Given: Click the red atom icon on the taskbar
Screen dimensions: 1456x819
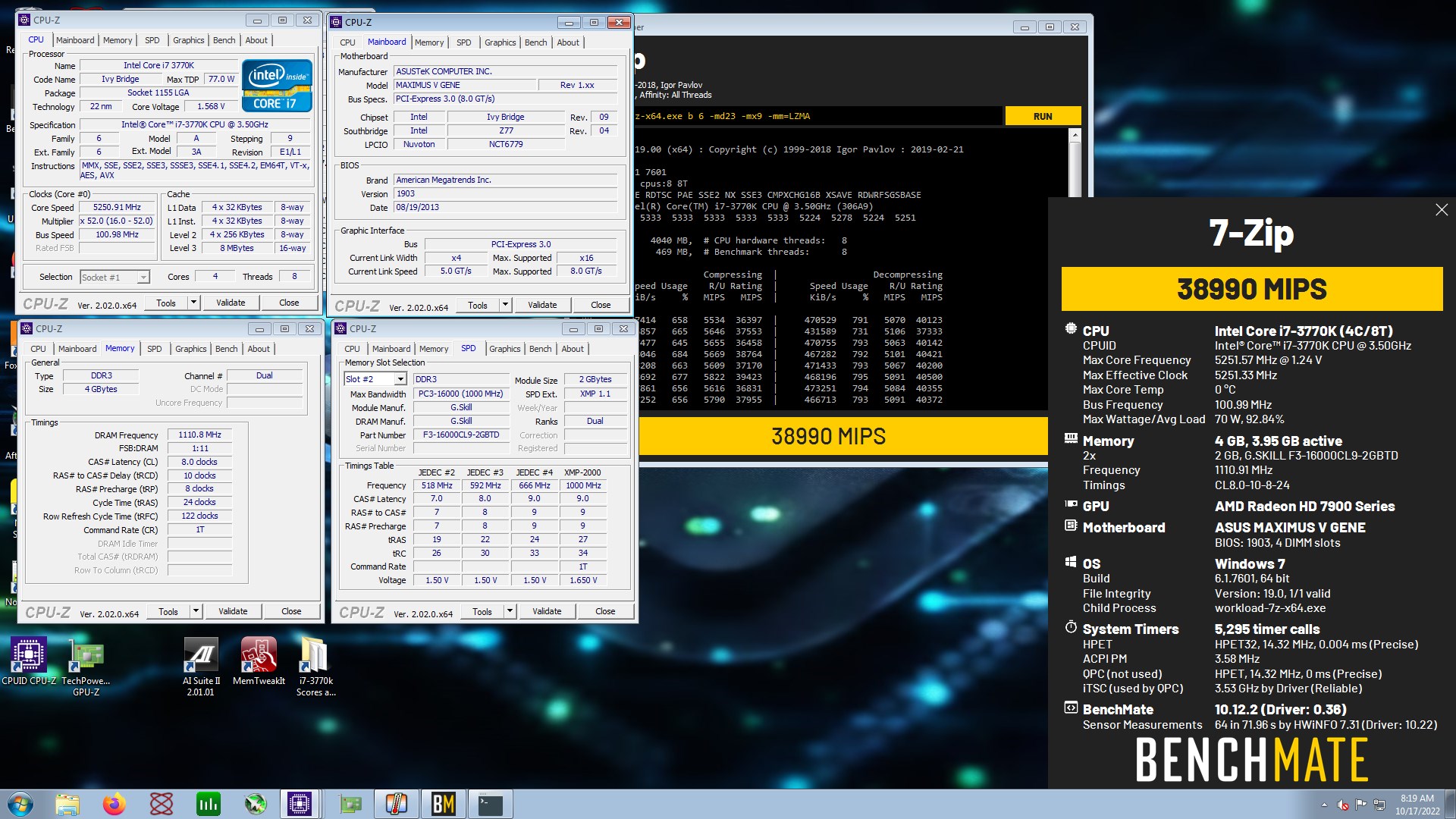Looking at the screenshot, I should point(162,804).
